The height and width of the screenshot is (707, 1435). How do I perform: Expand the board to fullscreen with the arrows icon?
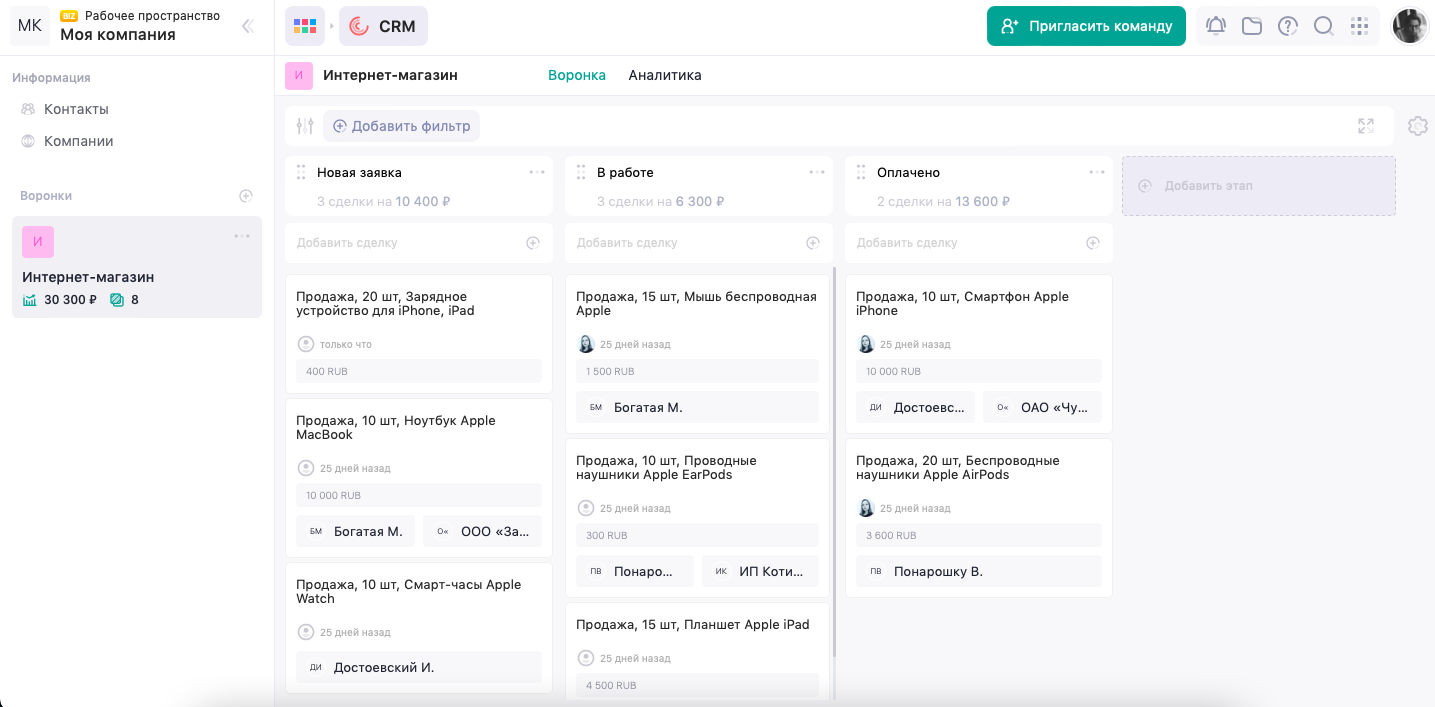1366,126
